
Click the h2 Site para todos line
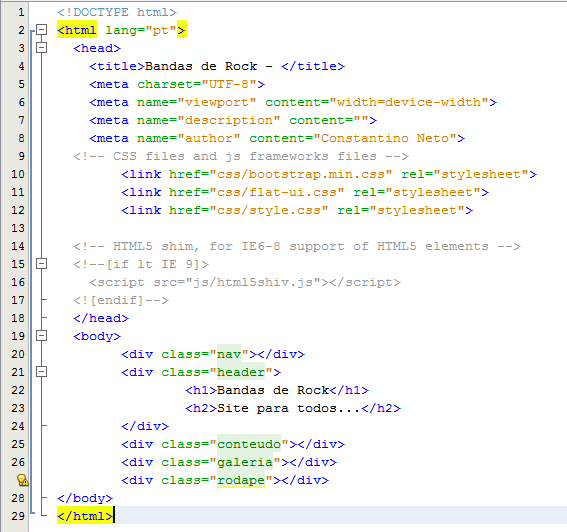(293, 408)
